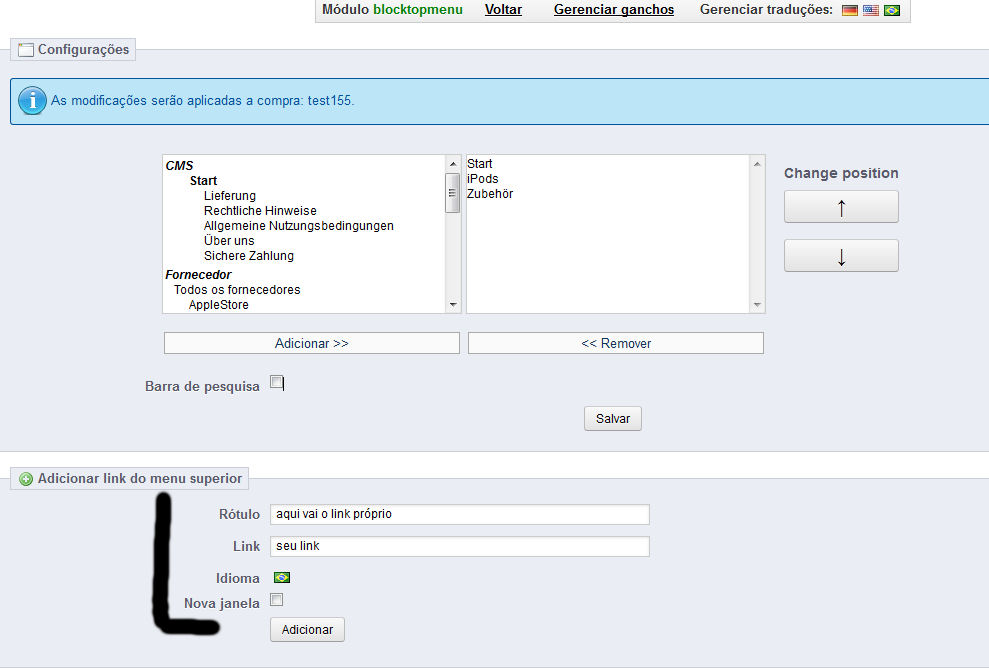Select Zubehör in the right menu list
989x668 pixels.
pyautogui.click(x=489, y=194)
